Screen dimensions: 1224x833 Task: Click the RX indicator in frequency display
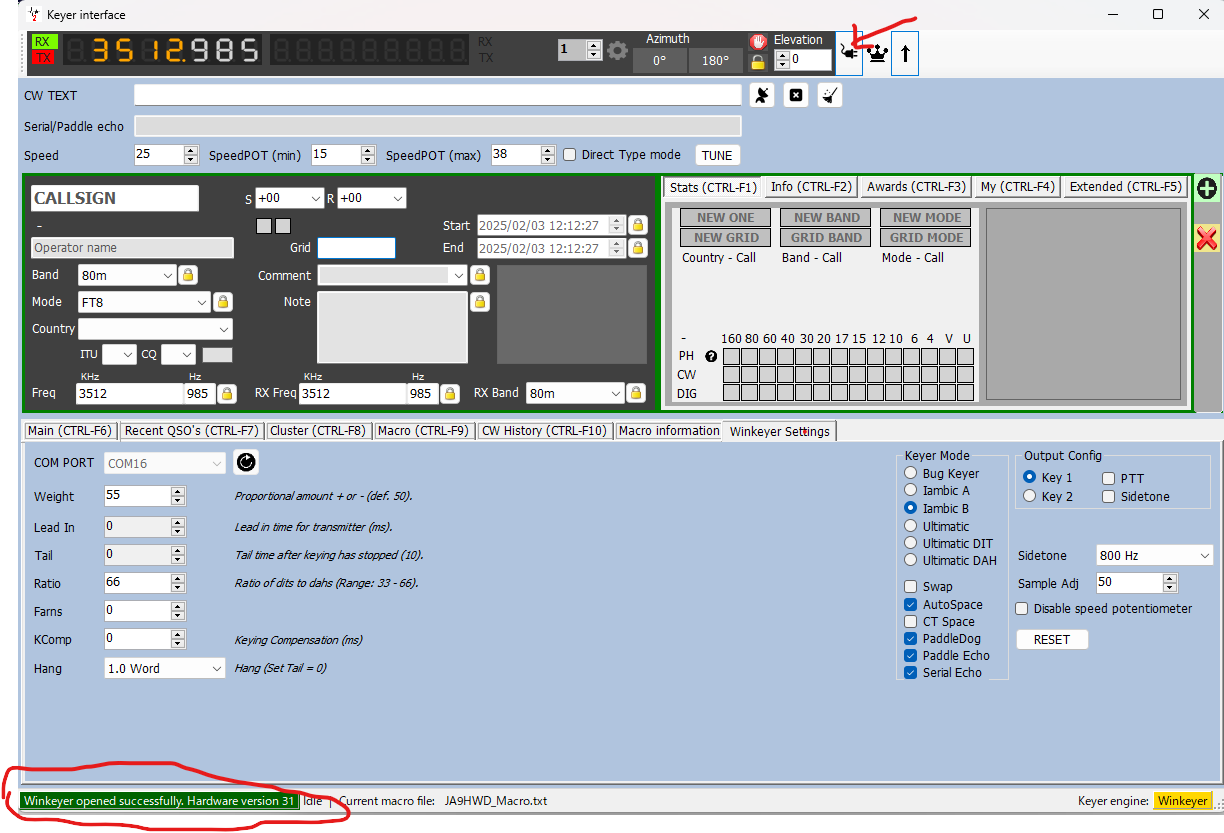(x=44, y=42)
